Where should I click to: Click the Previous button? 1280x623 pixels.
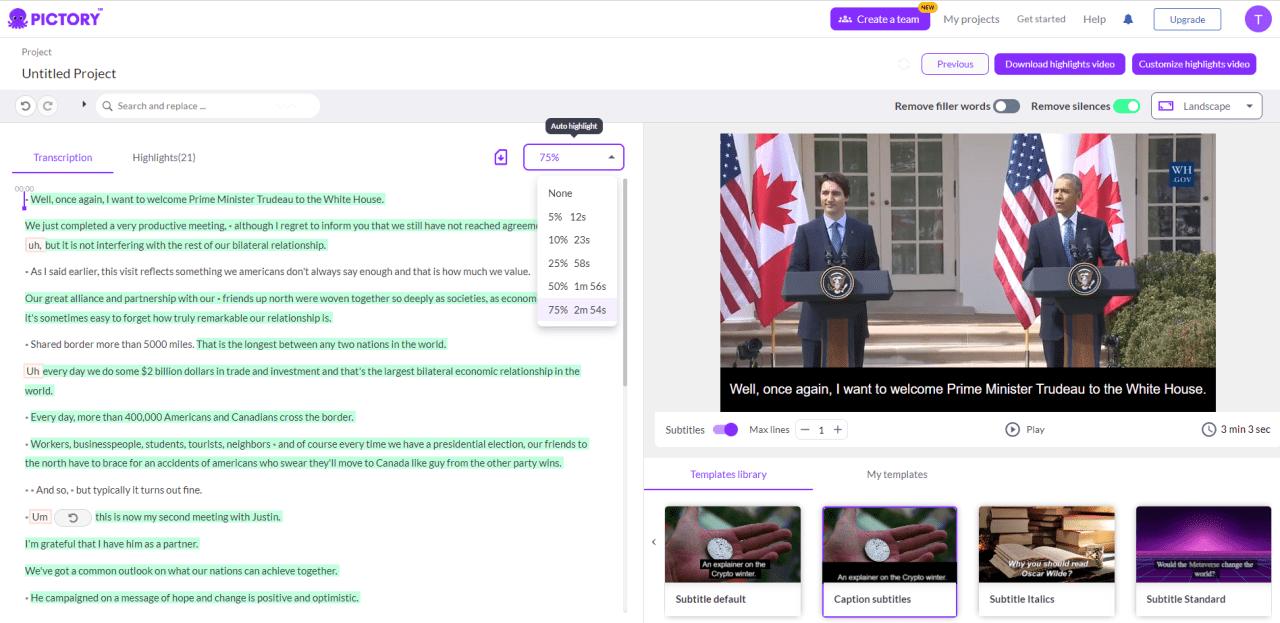tap(955, 64)
